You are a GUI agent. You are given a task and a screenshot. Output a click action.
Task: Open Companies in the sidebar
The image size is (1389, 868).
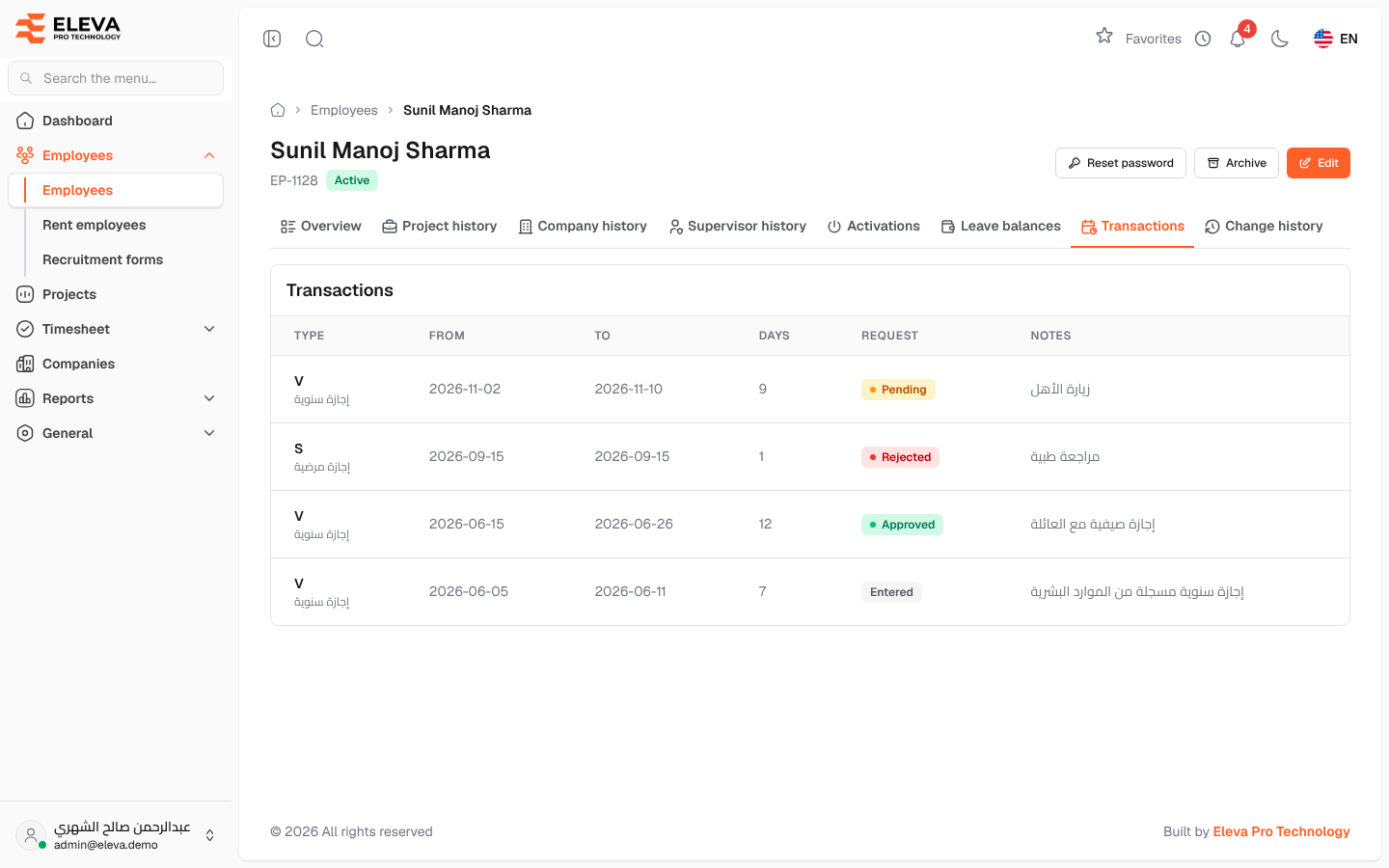(x=116, y=364)
